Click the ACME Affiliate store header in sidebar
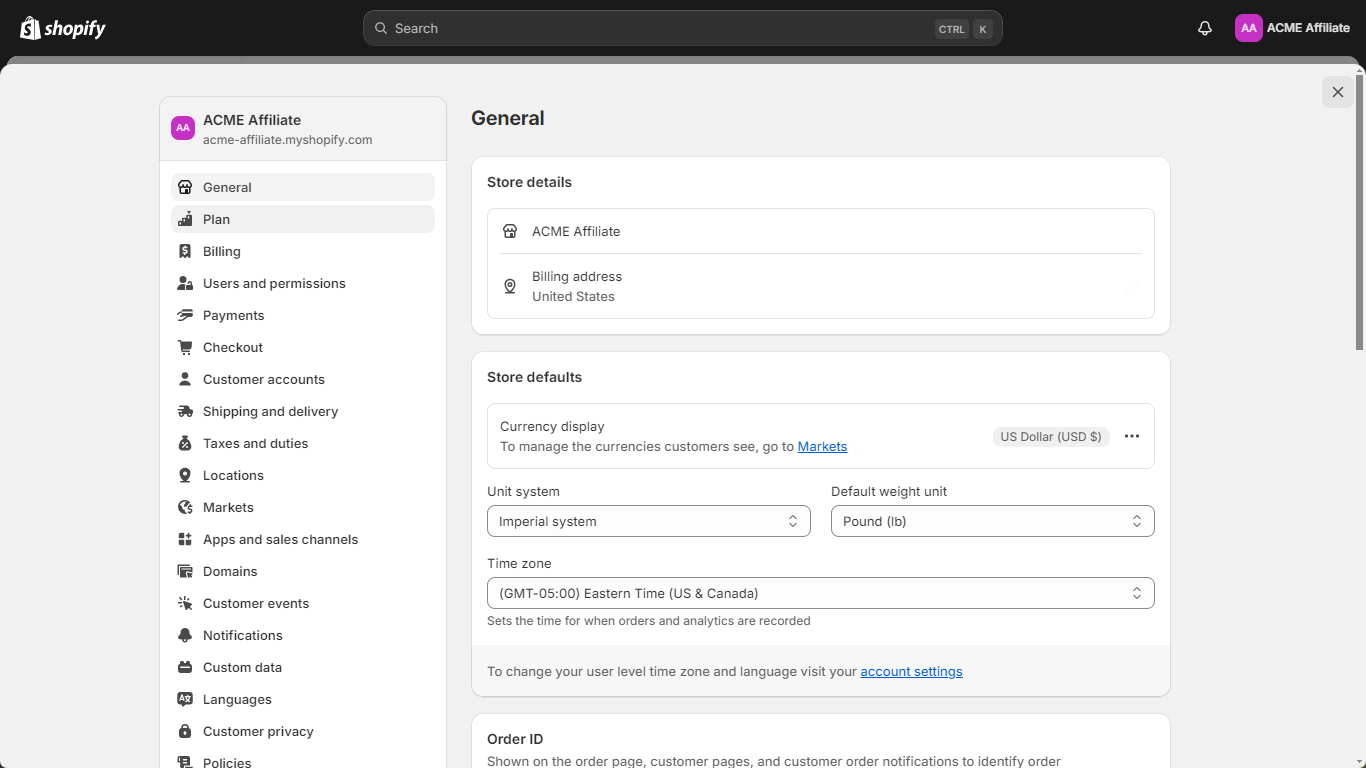Image resolution: width=1366 pixels, height=768 pixels. click(x=303, y=129)
